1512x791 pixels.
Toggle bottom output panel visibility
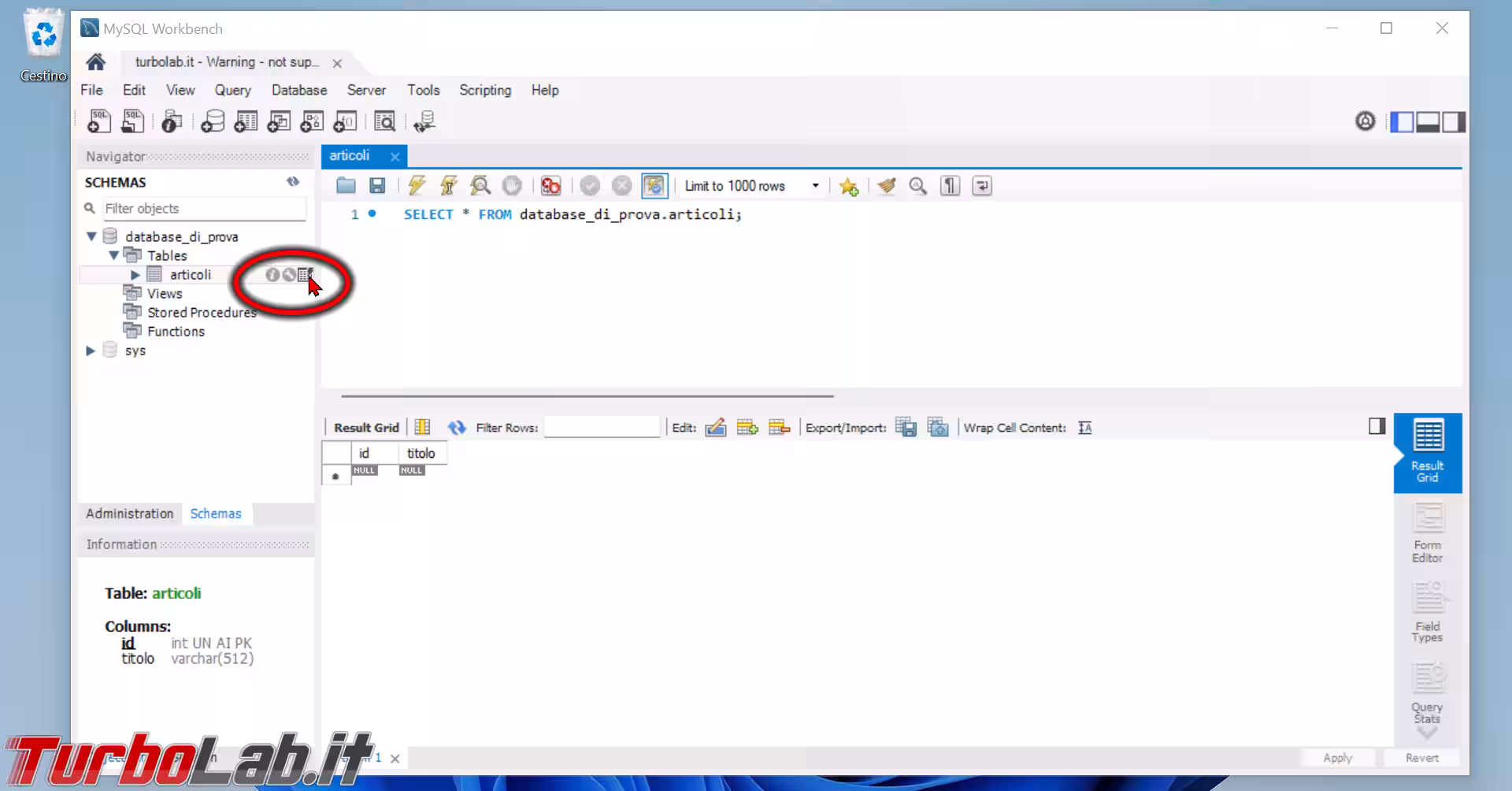[x=1428, y=121]
